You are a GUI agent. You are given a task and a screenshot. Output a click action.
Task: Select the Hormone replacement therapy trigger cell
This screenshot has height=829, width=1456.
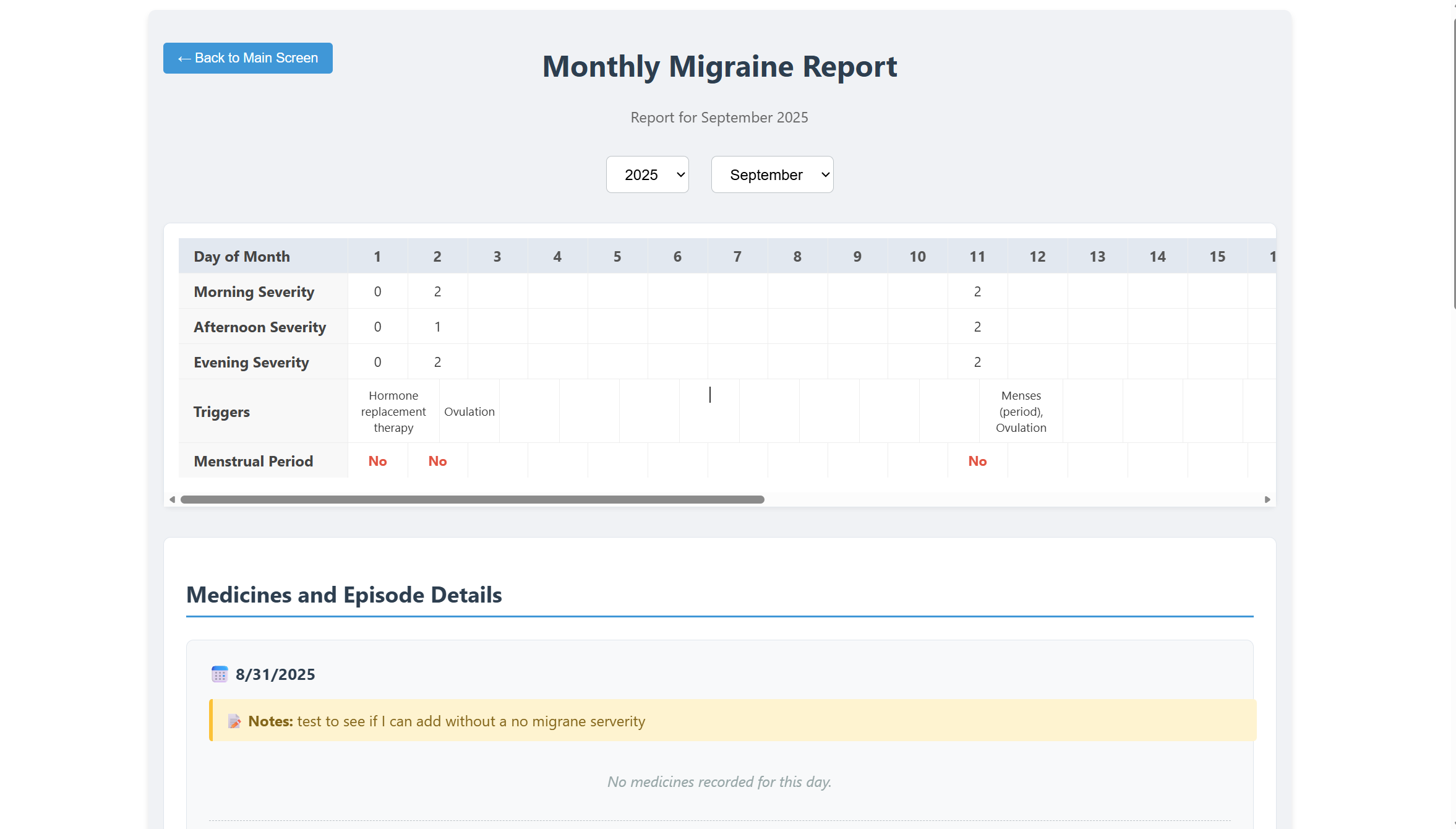click(393, 411)
